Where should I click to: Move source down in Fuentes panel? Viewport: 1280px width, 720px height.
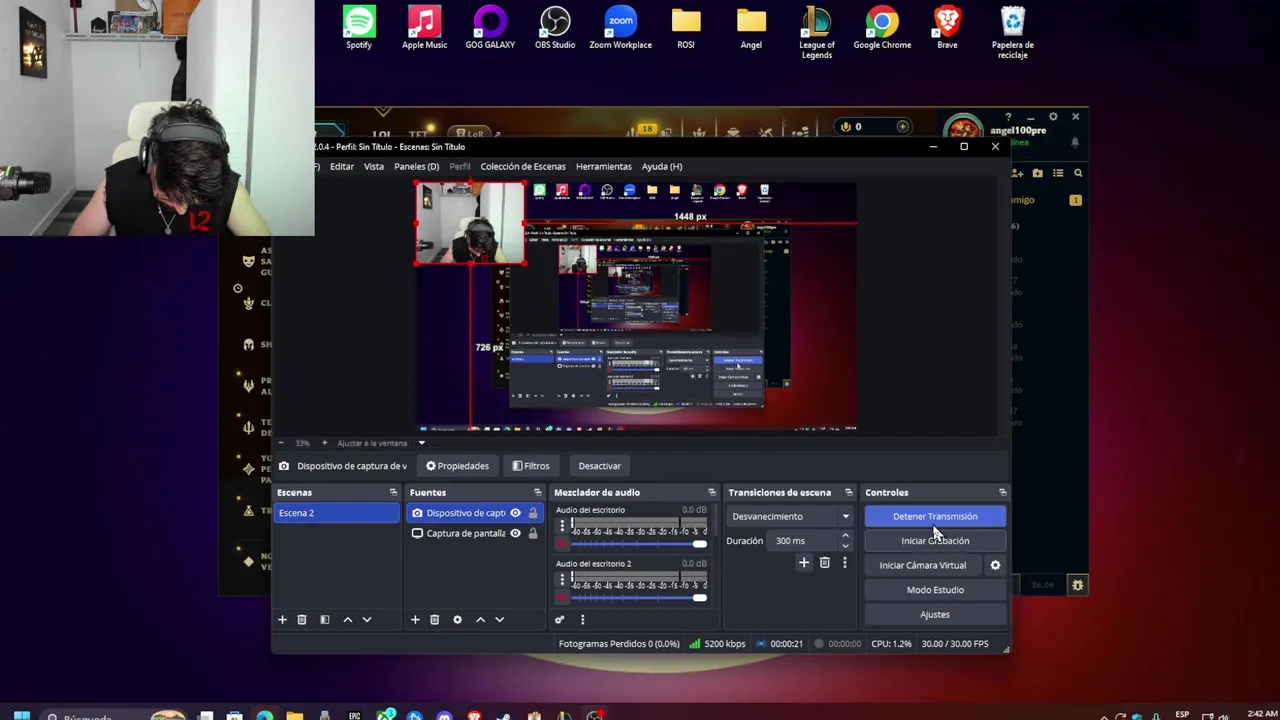[499, 620]
